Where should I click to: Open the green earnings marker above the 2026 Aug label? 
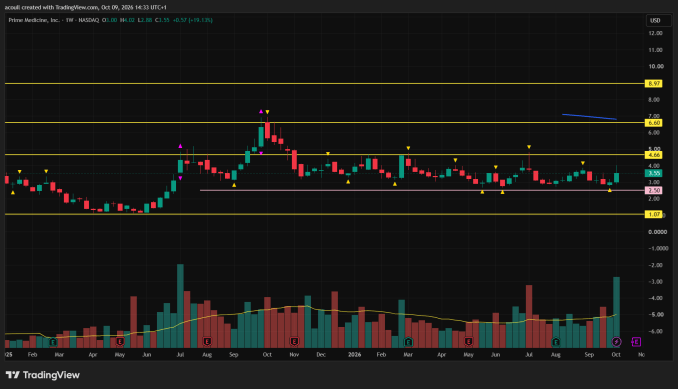click(556, 342)
